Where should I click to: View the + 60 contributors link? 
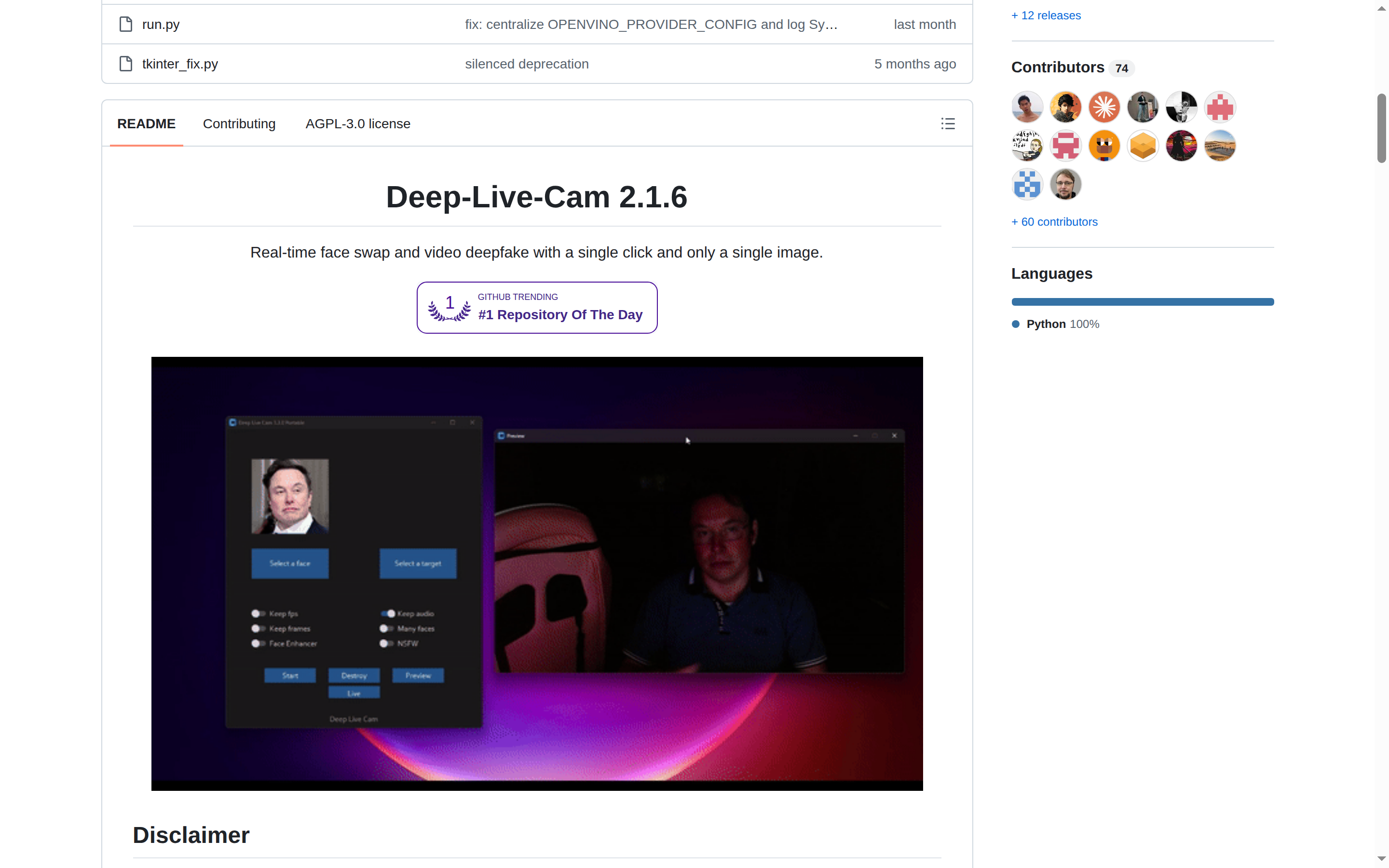[x=1054, y=222]
